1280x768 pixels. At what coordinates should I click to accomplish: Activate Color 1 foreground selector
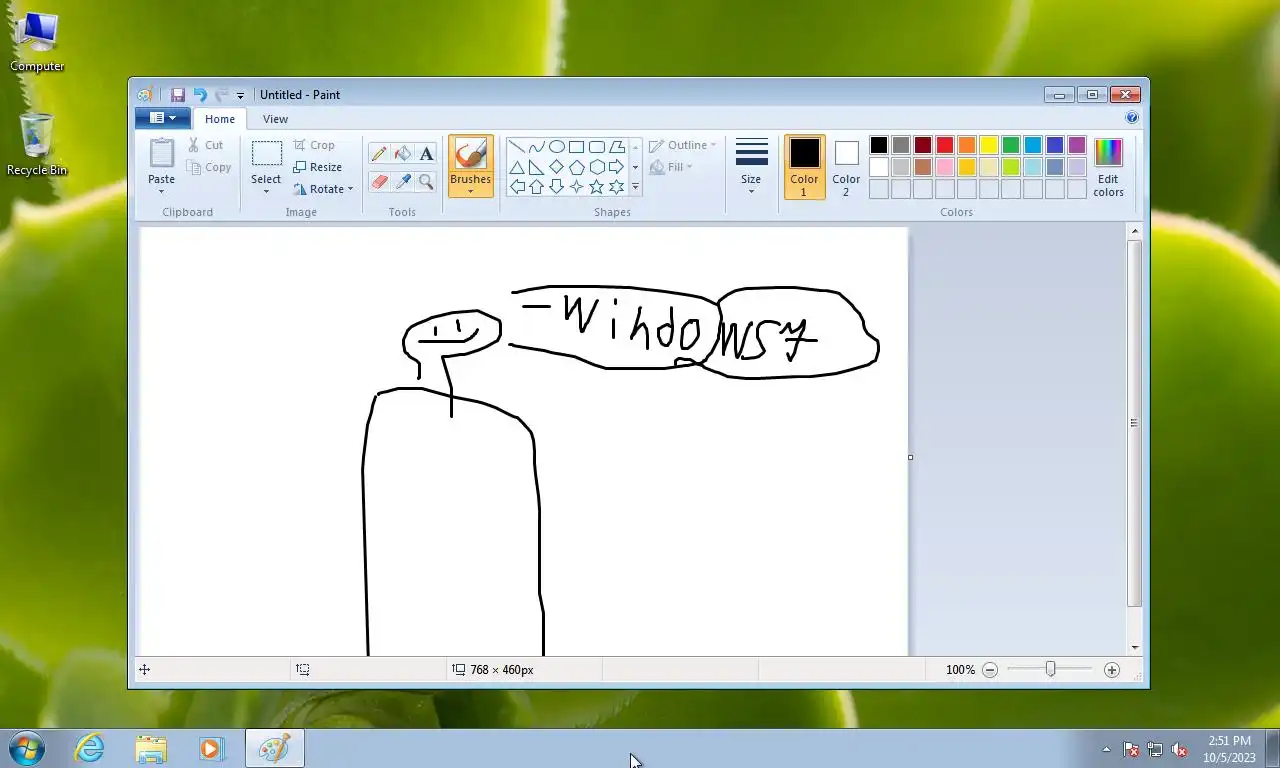pos(805,167)
